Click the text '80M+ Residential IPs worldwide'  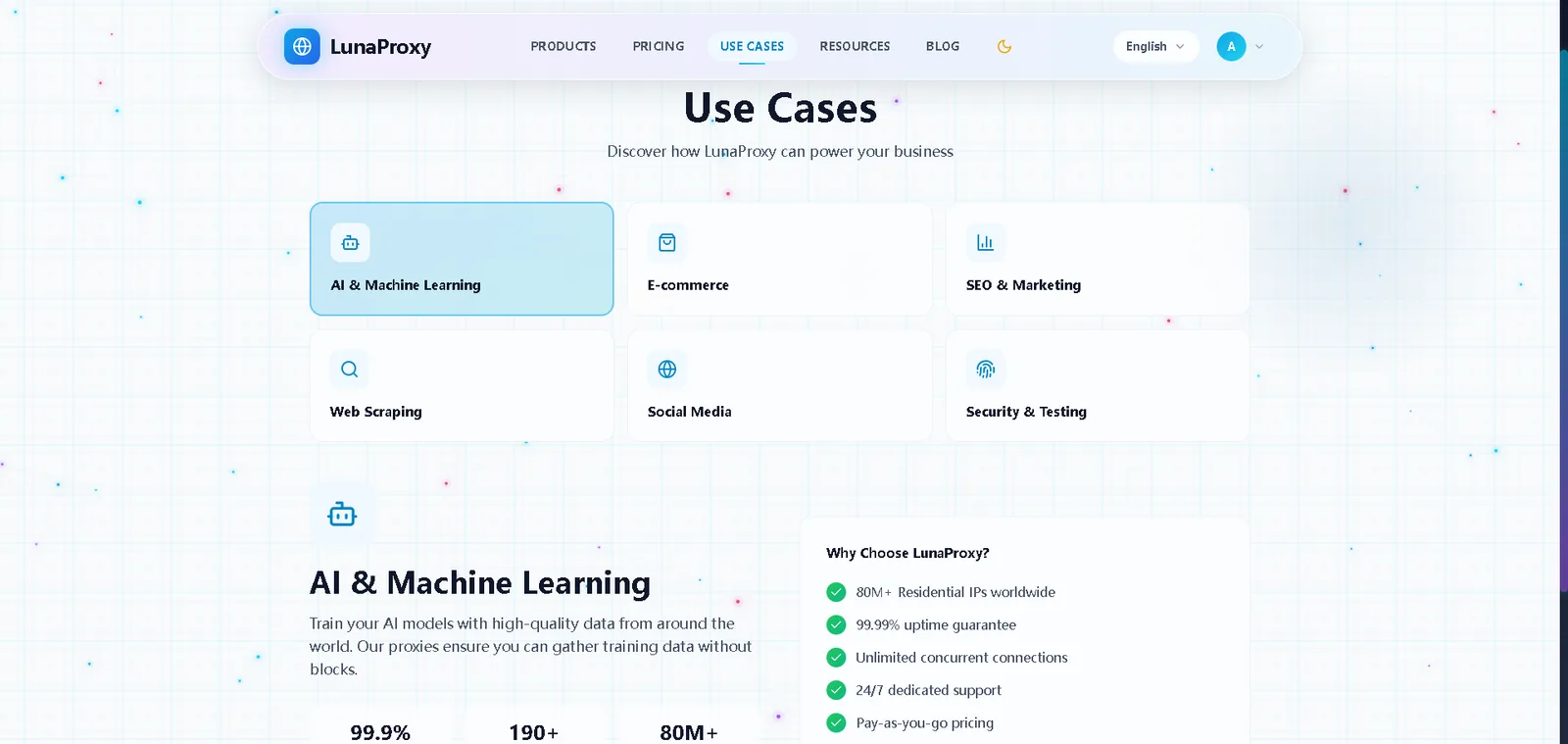(955, 592)
